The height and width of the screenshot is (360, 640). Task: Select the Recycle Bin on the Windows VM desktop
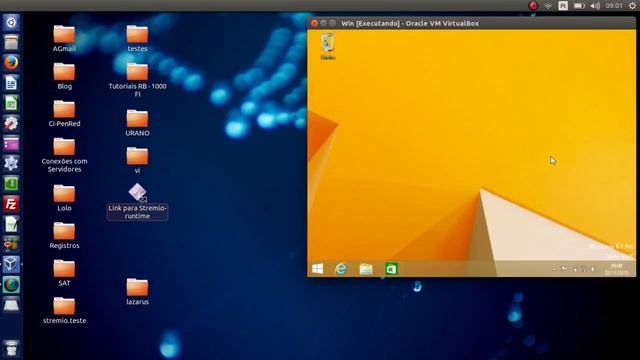coord(328,47)
